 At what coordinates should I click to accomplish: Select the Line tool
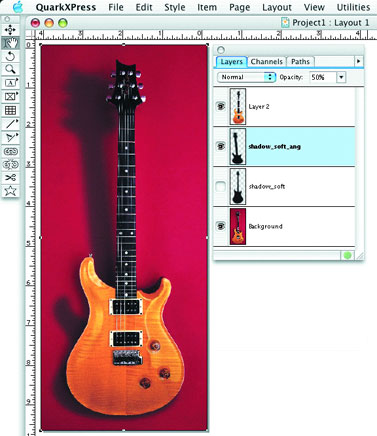point(10,124)
